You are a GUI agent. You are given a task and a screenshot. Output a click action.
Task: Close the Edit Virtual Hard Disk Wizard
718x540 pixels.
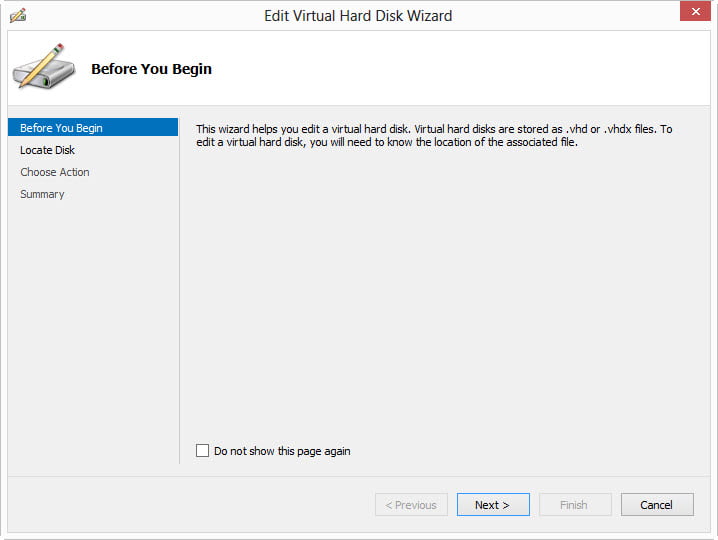694,14
